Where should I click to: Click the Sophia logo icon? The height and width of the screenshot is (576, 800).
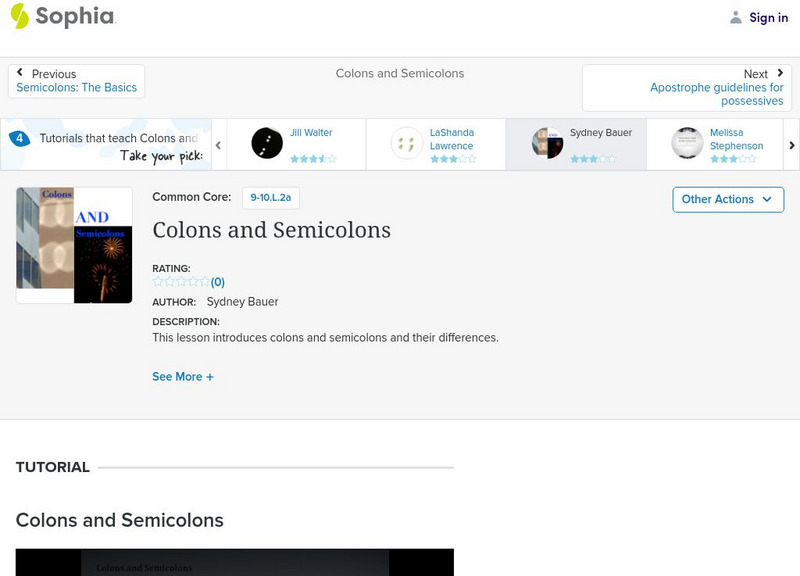[20, 16]
